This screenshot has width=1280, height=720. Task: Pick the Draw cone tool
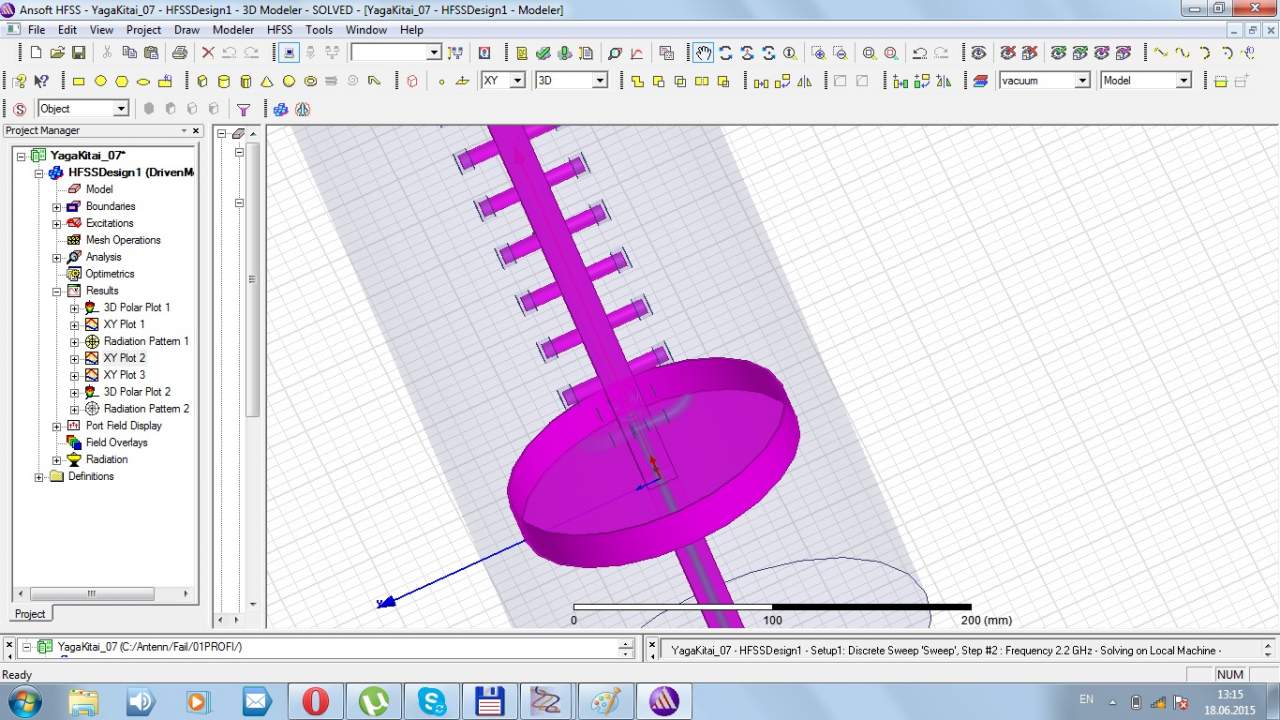[x=267, y=81]
